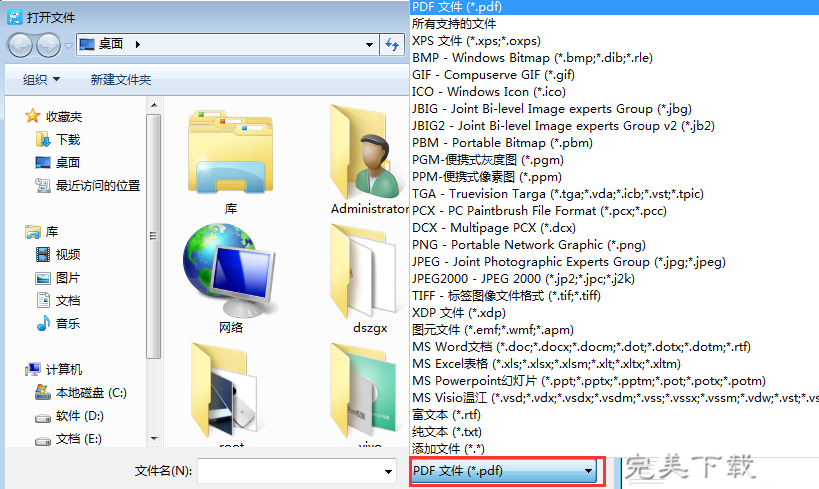Choose 图元文件 (*.emf;*.wmf;*.apm) option
The height and width of the screenshot is (489, 819).
tap(614, 330)
